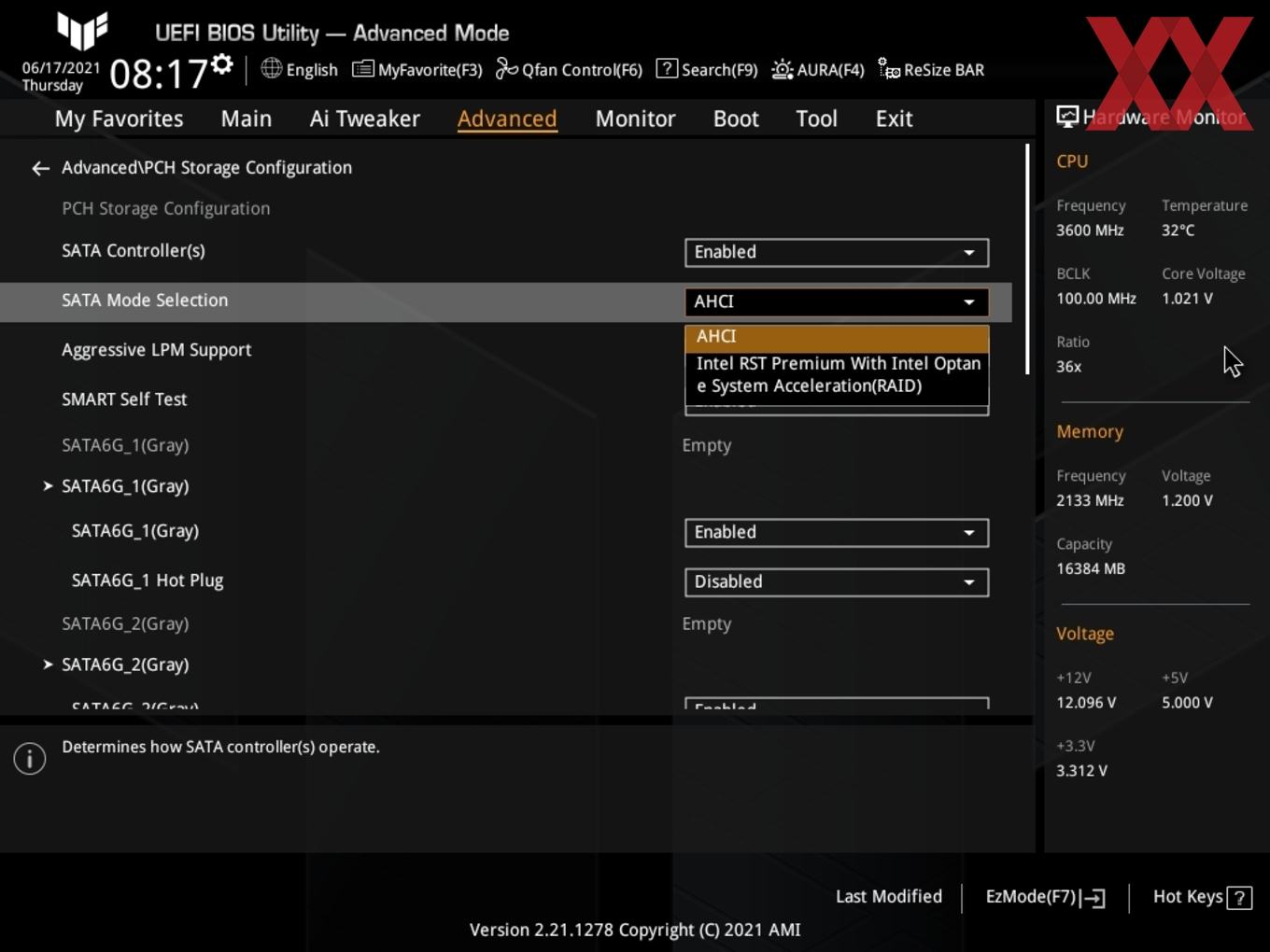Click Memory frequency value 2133 MHz
The width and height of the screenshot is (1270, 952).
[1090, 500]
